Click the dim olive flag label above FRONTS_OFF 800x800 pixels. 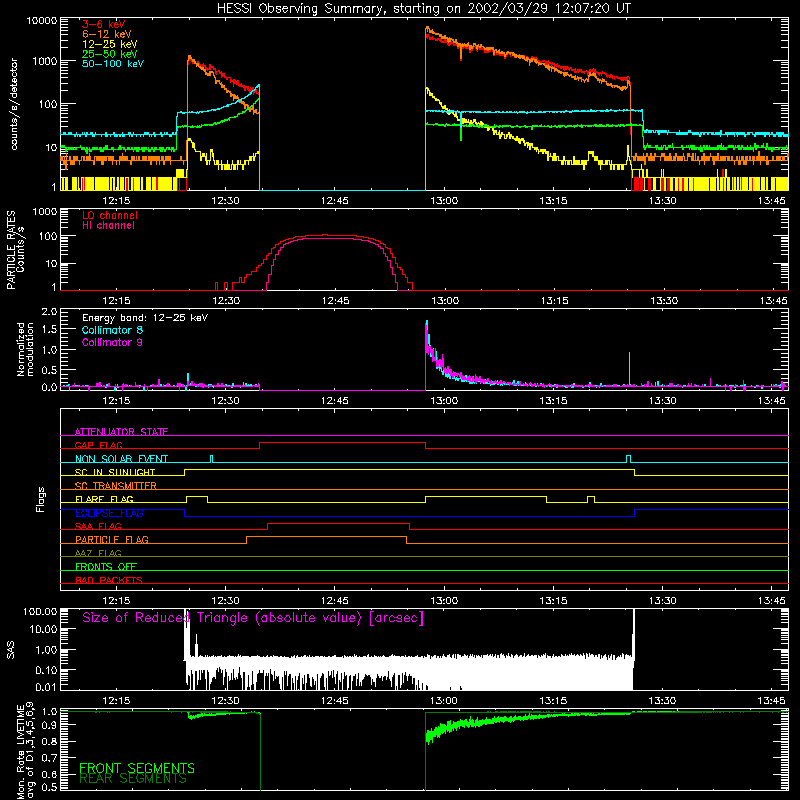point(98,553)
